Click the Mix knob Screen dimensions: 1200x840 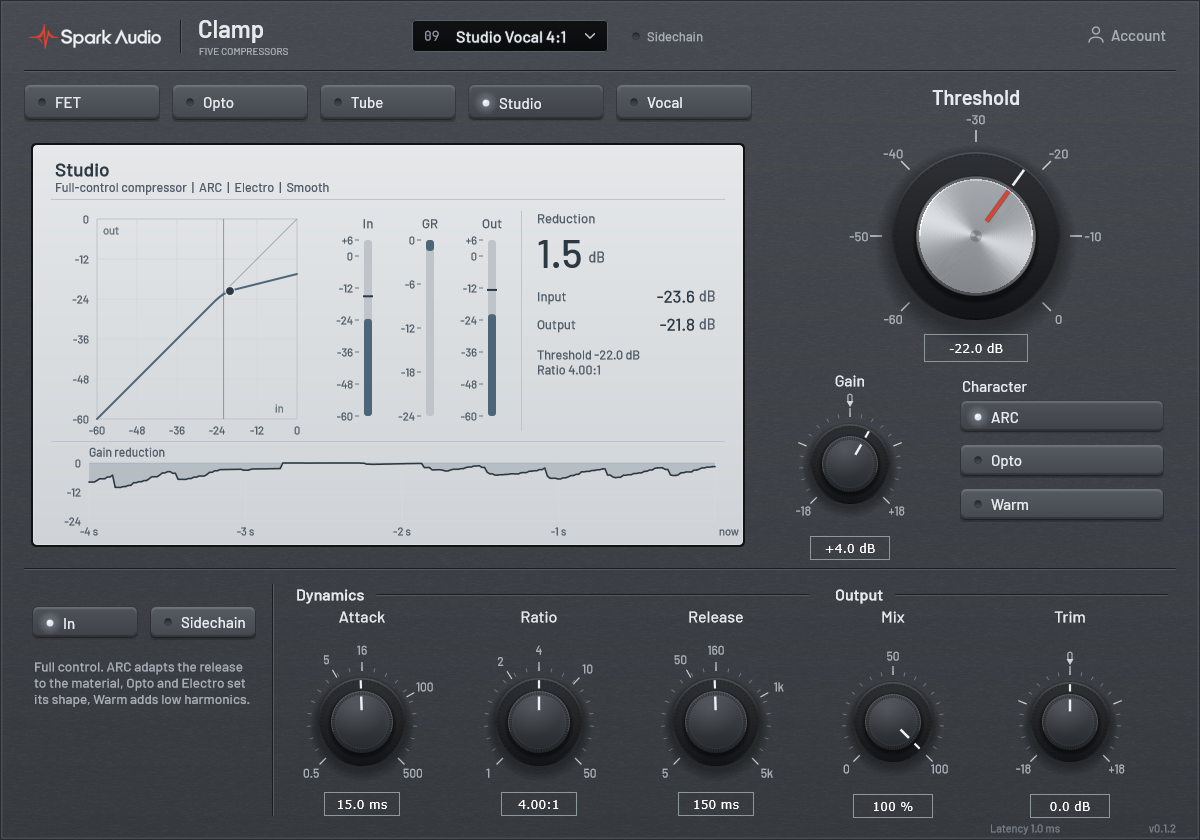point(893,723)
